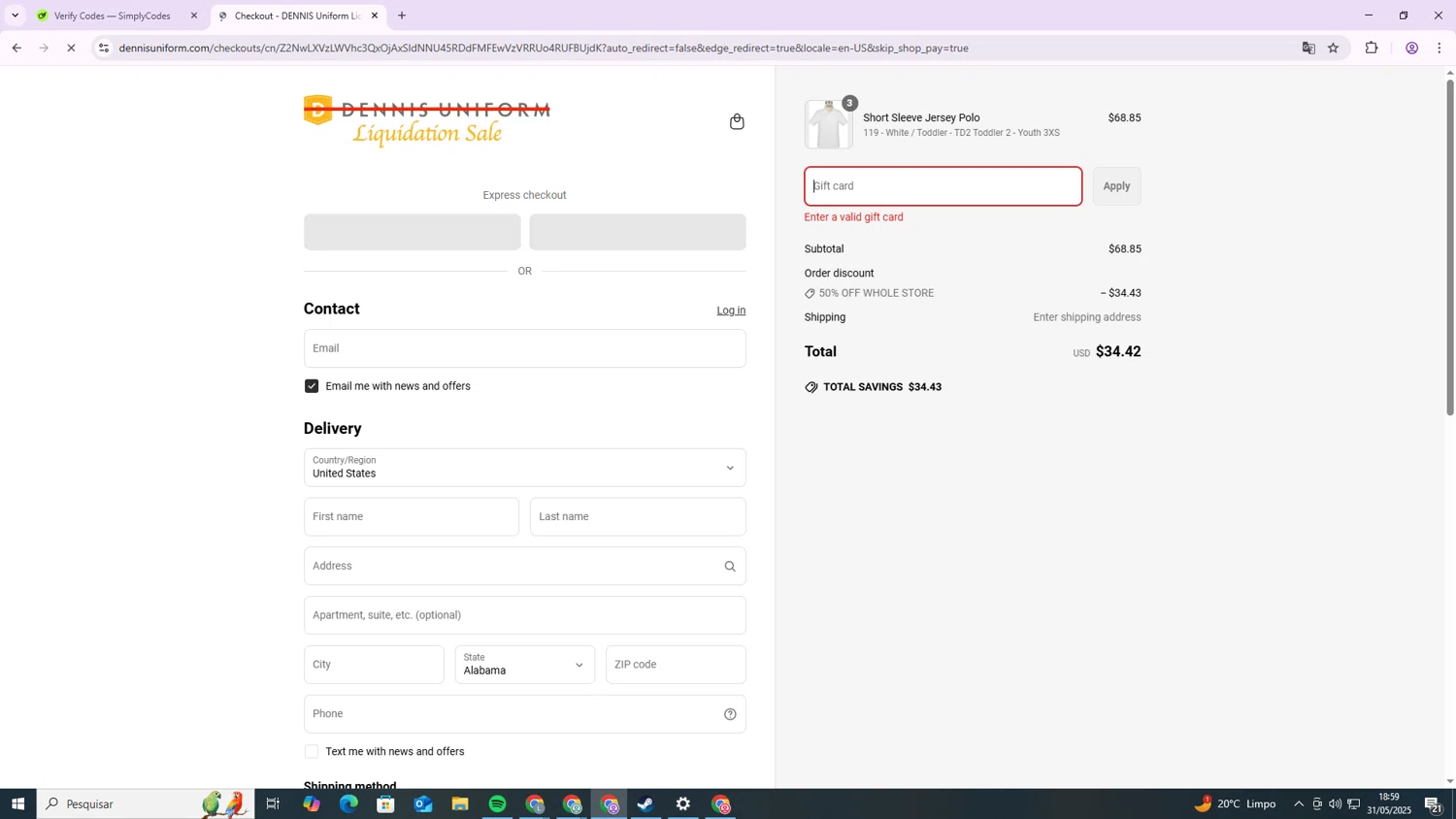Open the Chrome profile icon
The image size is (1456, 819).
click(1412, 48)
